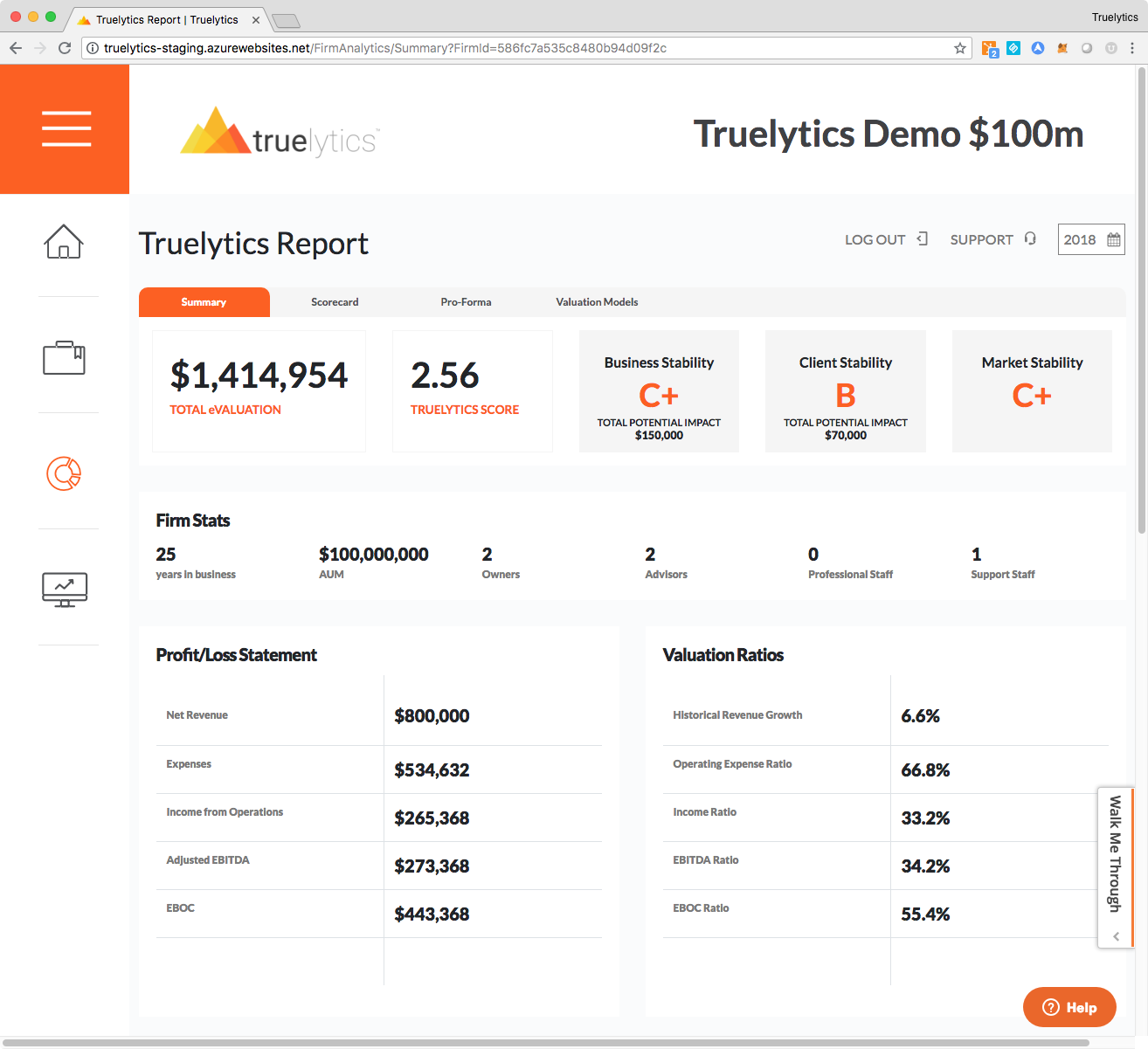Open the Pro-Forma tab
The height and width of the screenshot is (1049, 1148).
tap(466, 302)
